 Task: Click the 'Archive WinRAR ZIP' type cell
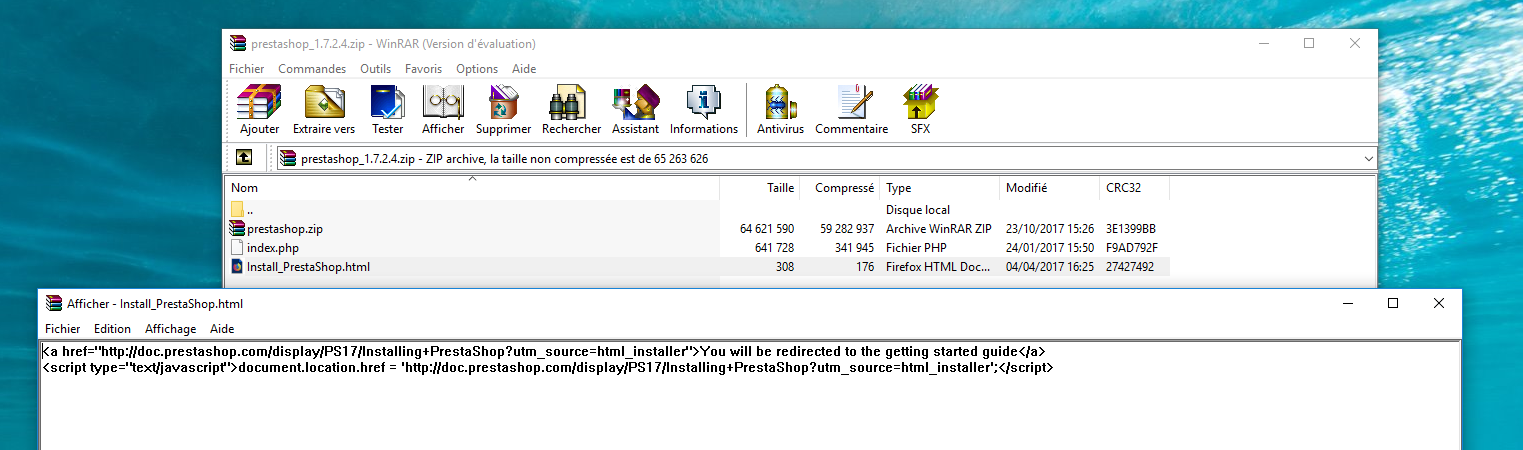[x=940, y=229]
